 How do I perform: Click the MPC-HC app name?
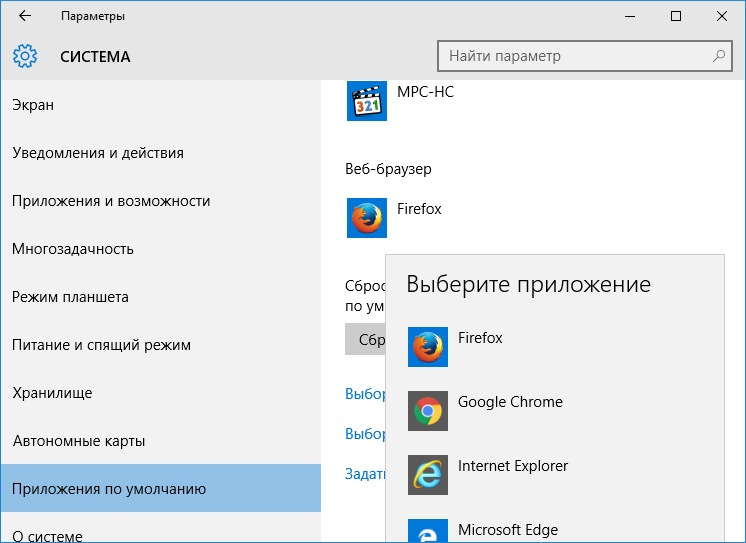425,91
